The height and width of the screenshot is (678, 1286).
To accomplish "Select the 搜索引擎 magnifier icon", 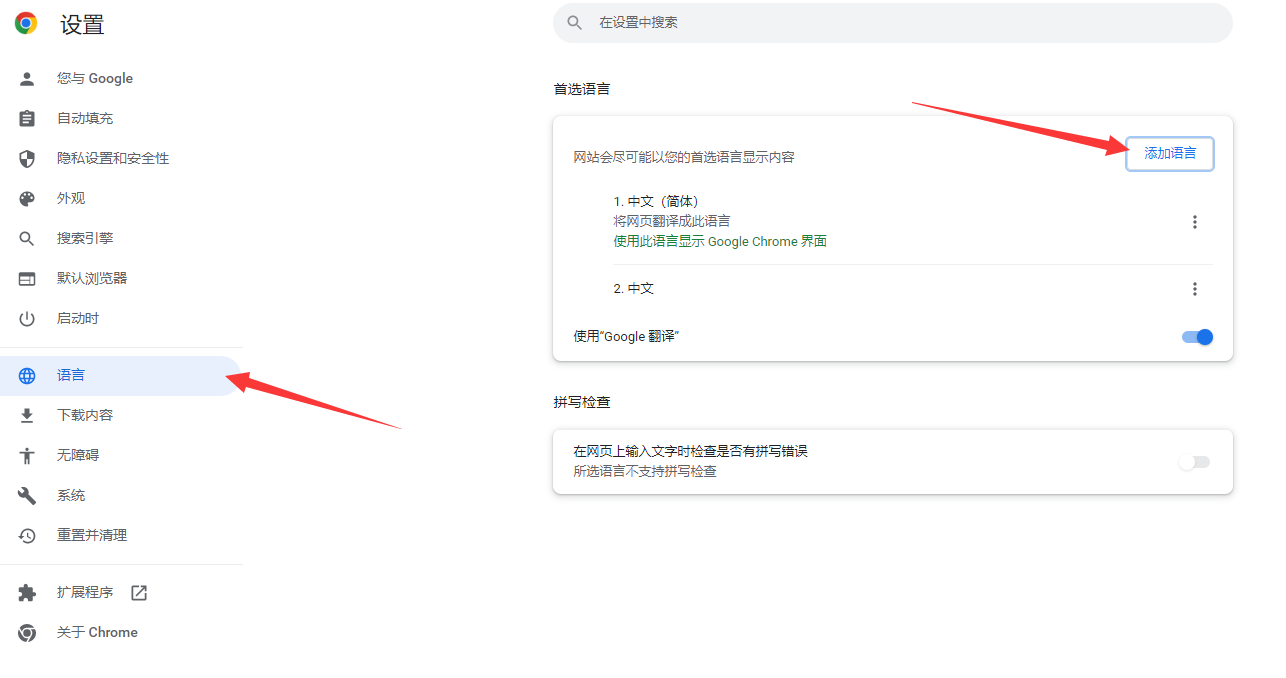I will [x=26, y=238].
